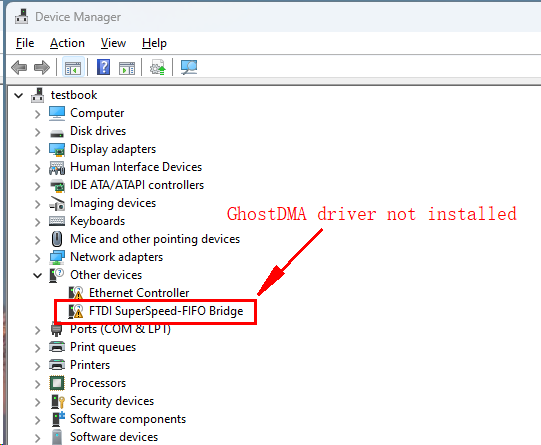Open the Action menu
Image resolution: width=541 pixels, height=445 pixels.
(x=67, y=43)
